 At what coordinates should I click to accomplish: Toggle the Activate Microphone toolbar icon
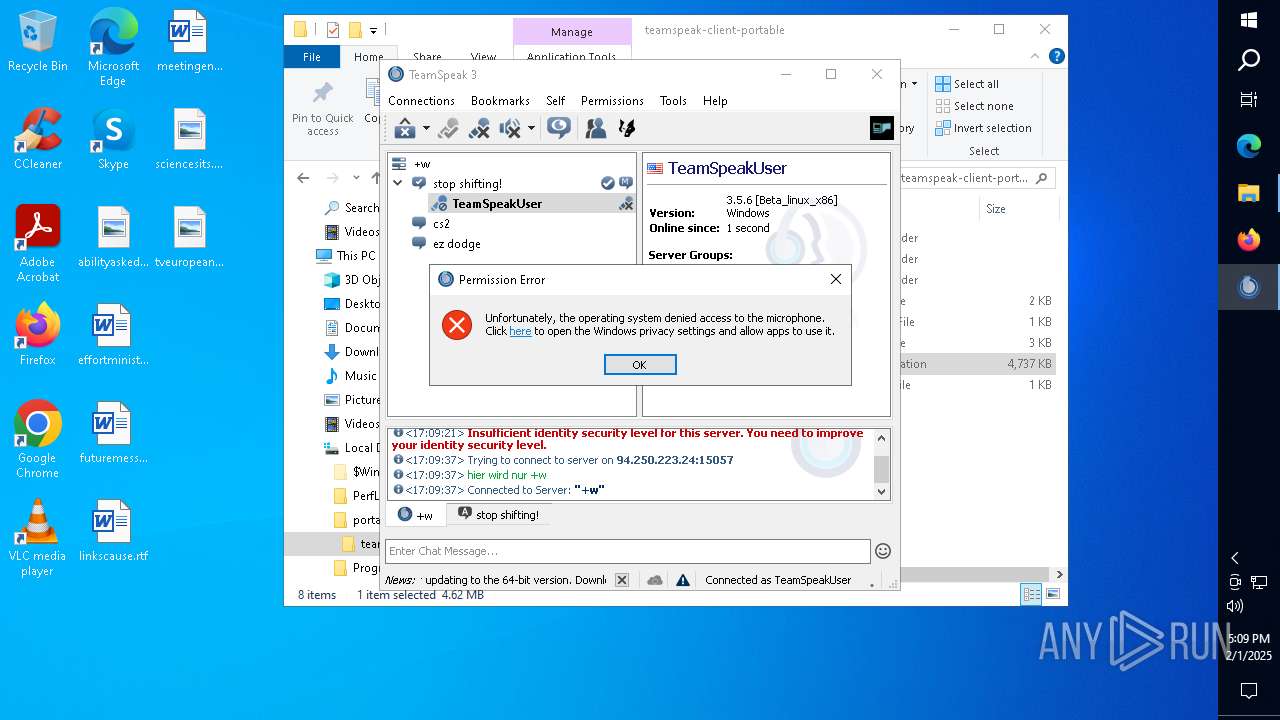point(448,128)
